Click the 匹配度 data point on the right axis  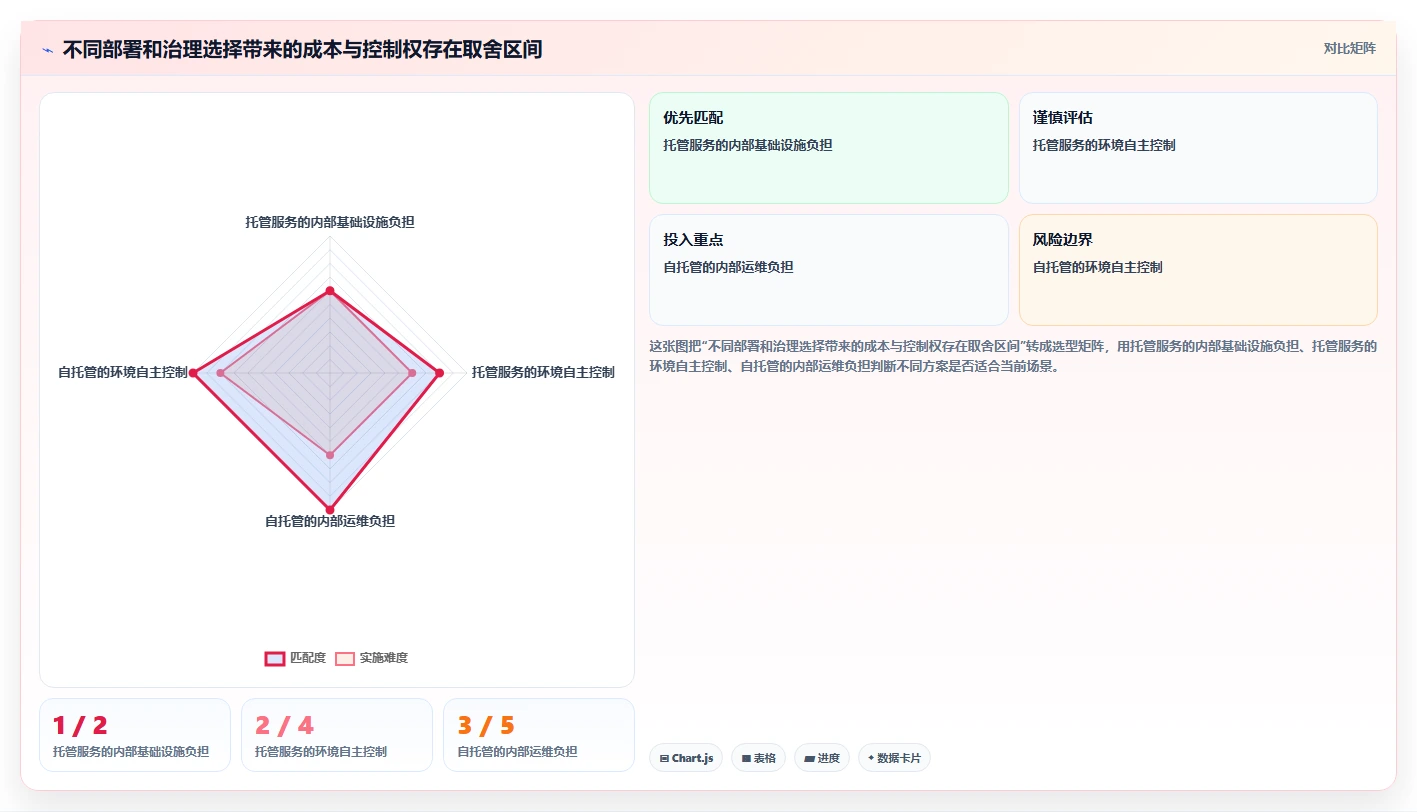(x=439, y=373)
